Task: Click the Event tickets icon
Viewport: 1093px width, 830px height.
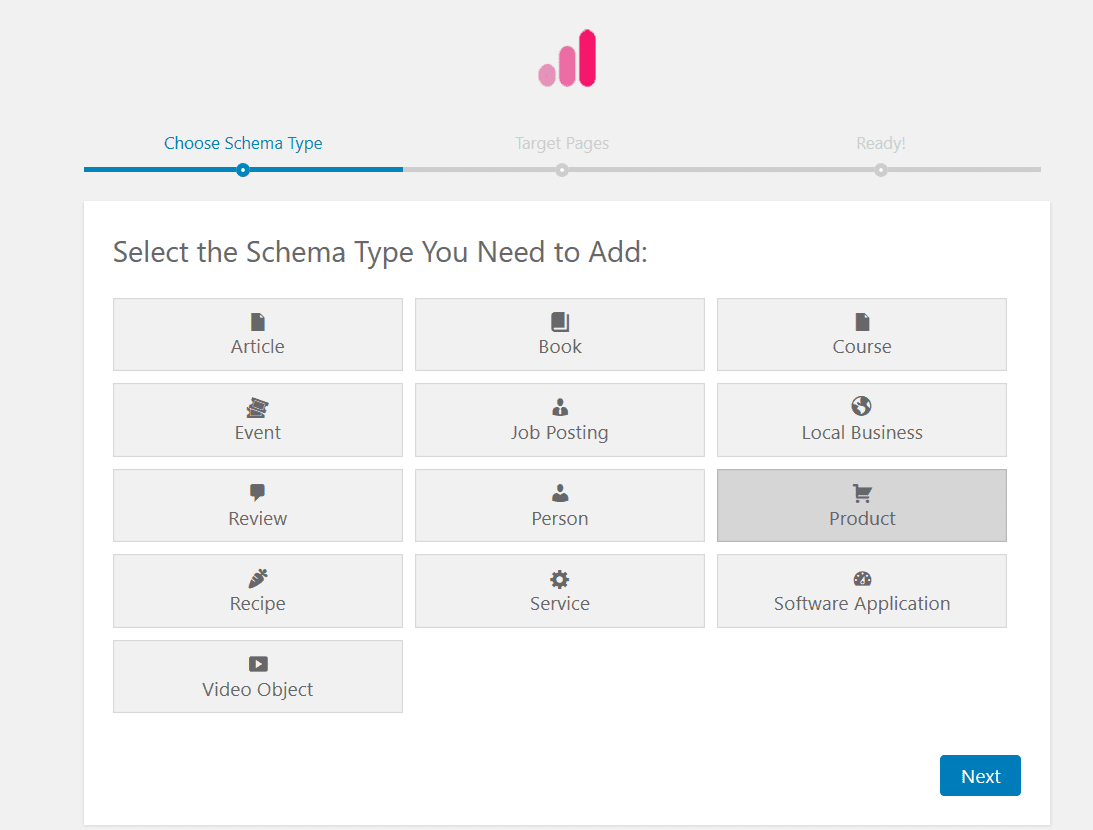Action: [x=258, y=408]
